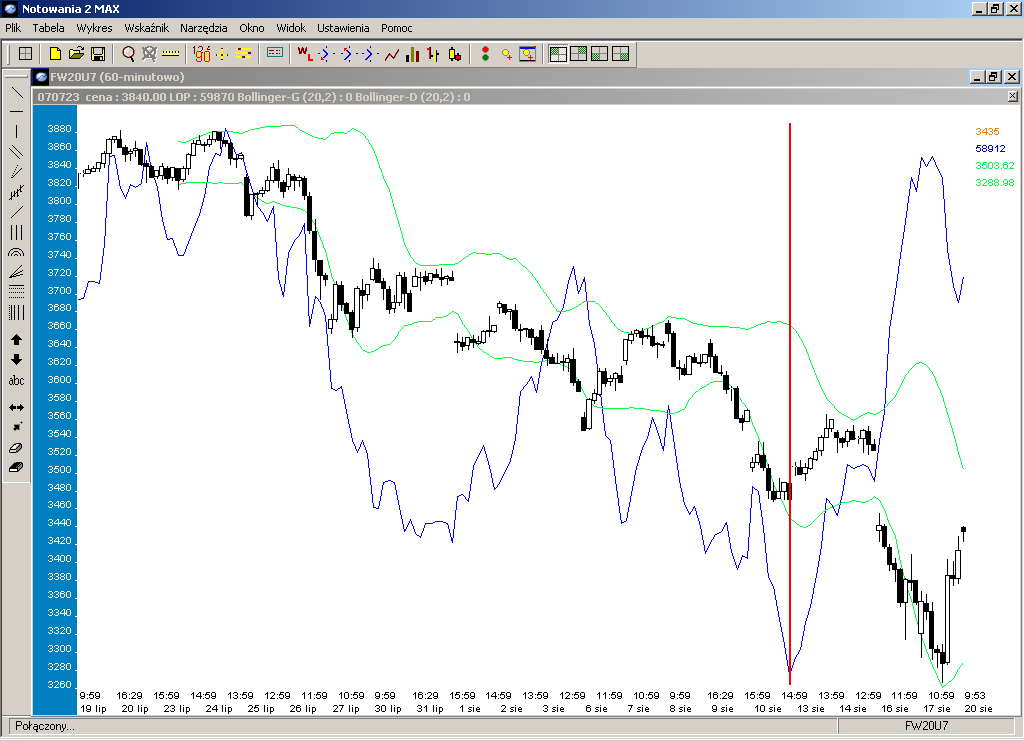Screen dimensions: 1024x742
Task: Select the yellow ruler measure icon
Action: (170, 54)
